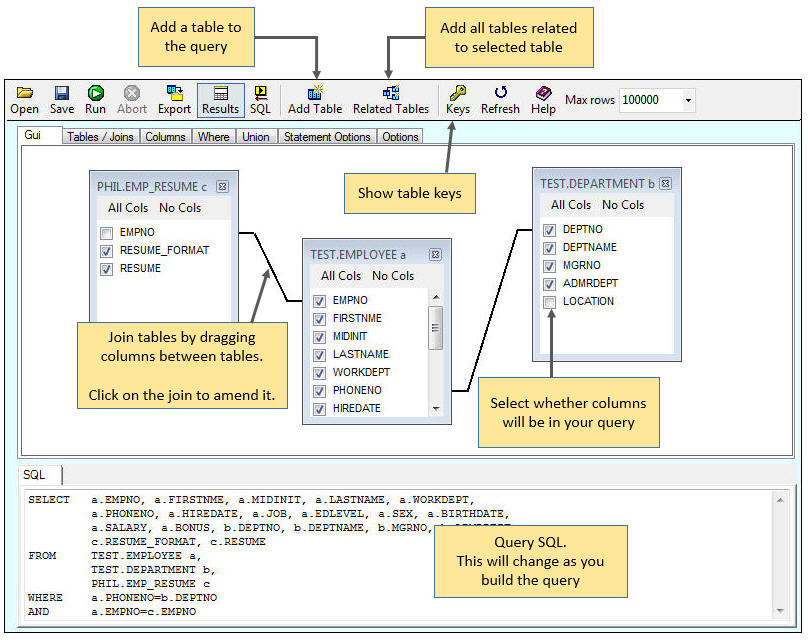
Task: Click the PHIL.EMP_RESUME c table title
Action: point(152,187)
